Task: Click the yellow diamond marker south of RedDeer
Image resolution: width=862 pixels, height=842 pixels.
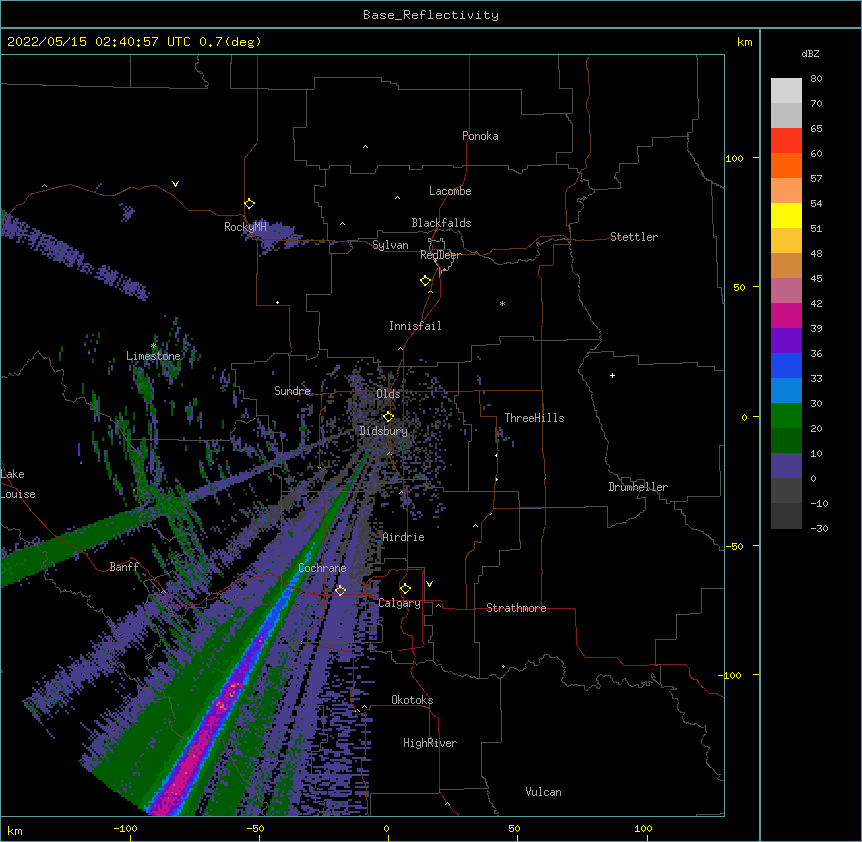Action: click(426, 281)
